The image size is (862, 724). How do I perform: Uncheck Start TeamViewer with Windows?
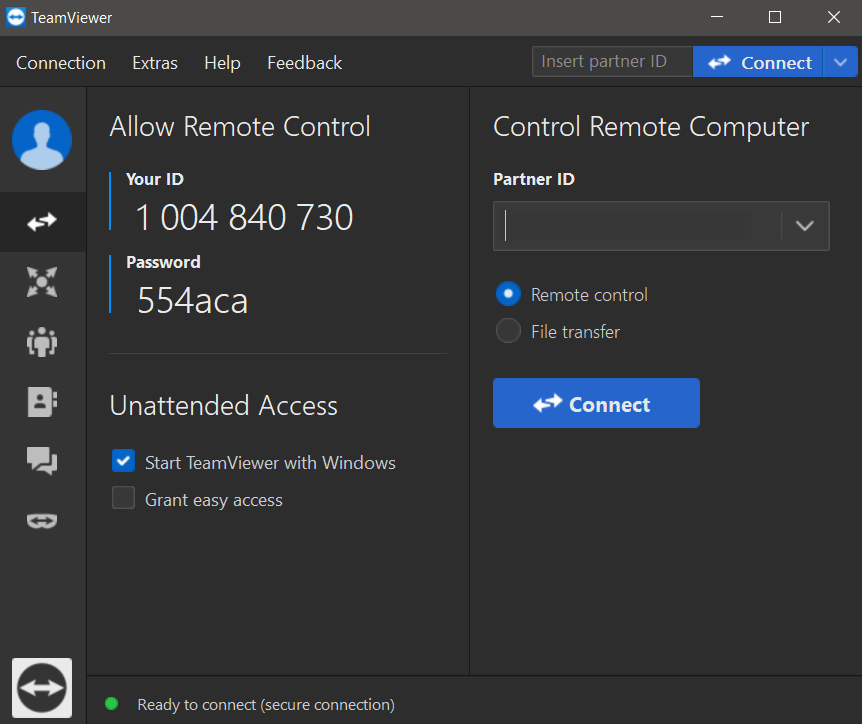(x=124, y=461)
